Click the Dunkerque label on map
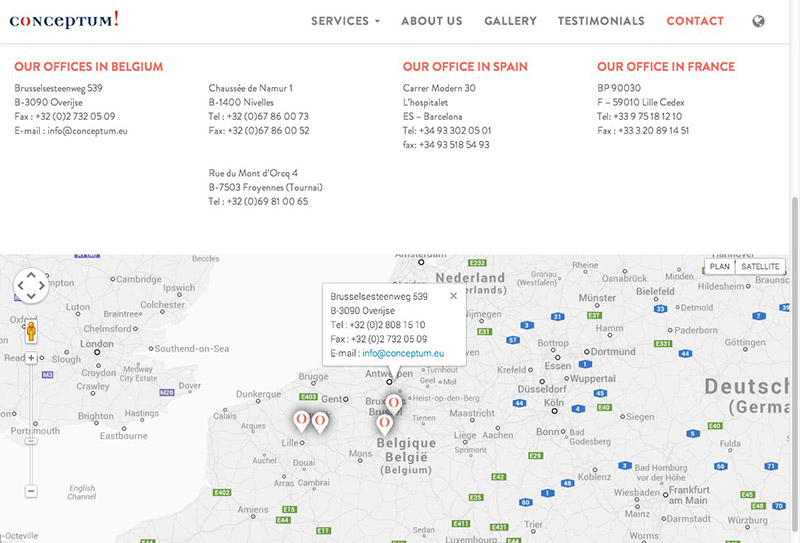 click(x=258, y=394)
